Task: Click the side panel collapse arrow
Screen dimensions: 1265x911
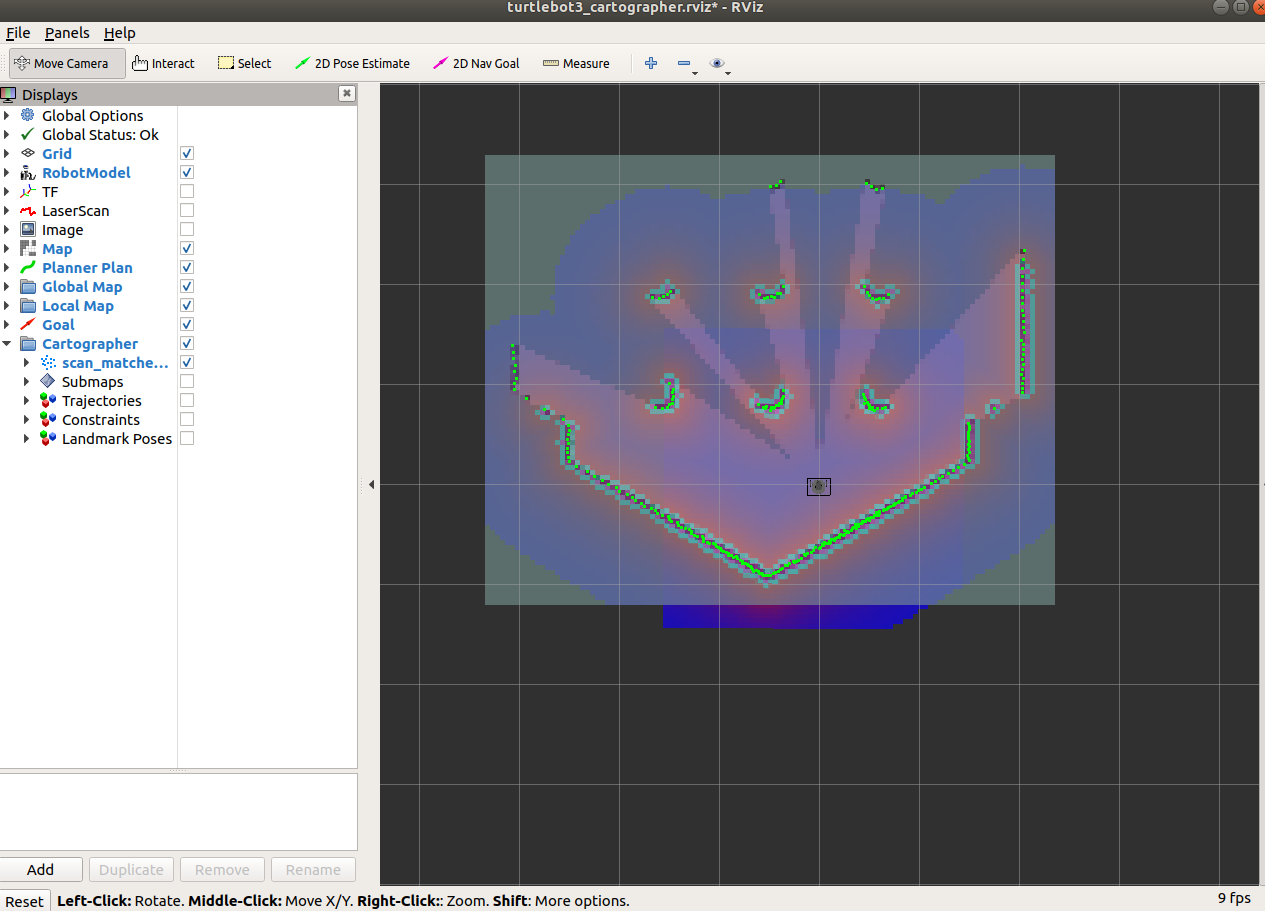Action: [x=371, y=483]
